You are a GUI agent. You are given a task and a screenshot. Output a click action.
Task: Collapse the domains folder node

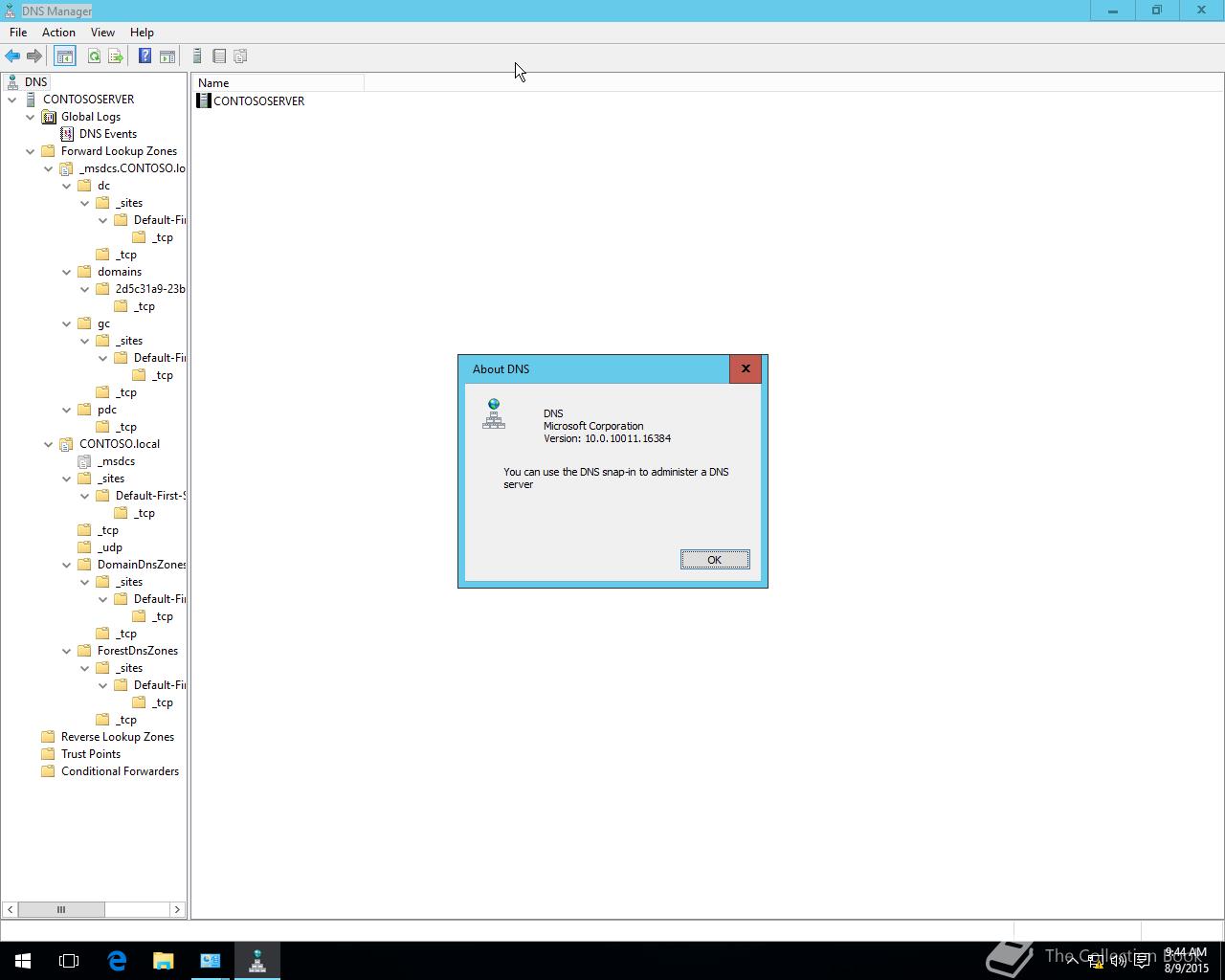coord(67,272)
